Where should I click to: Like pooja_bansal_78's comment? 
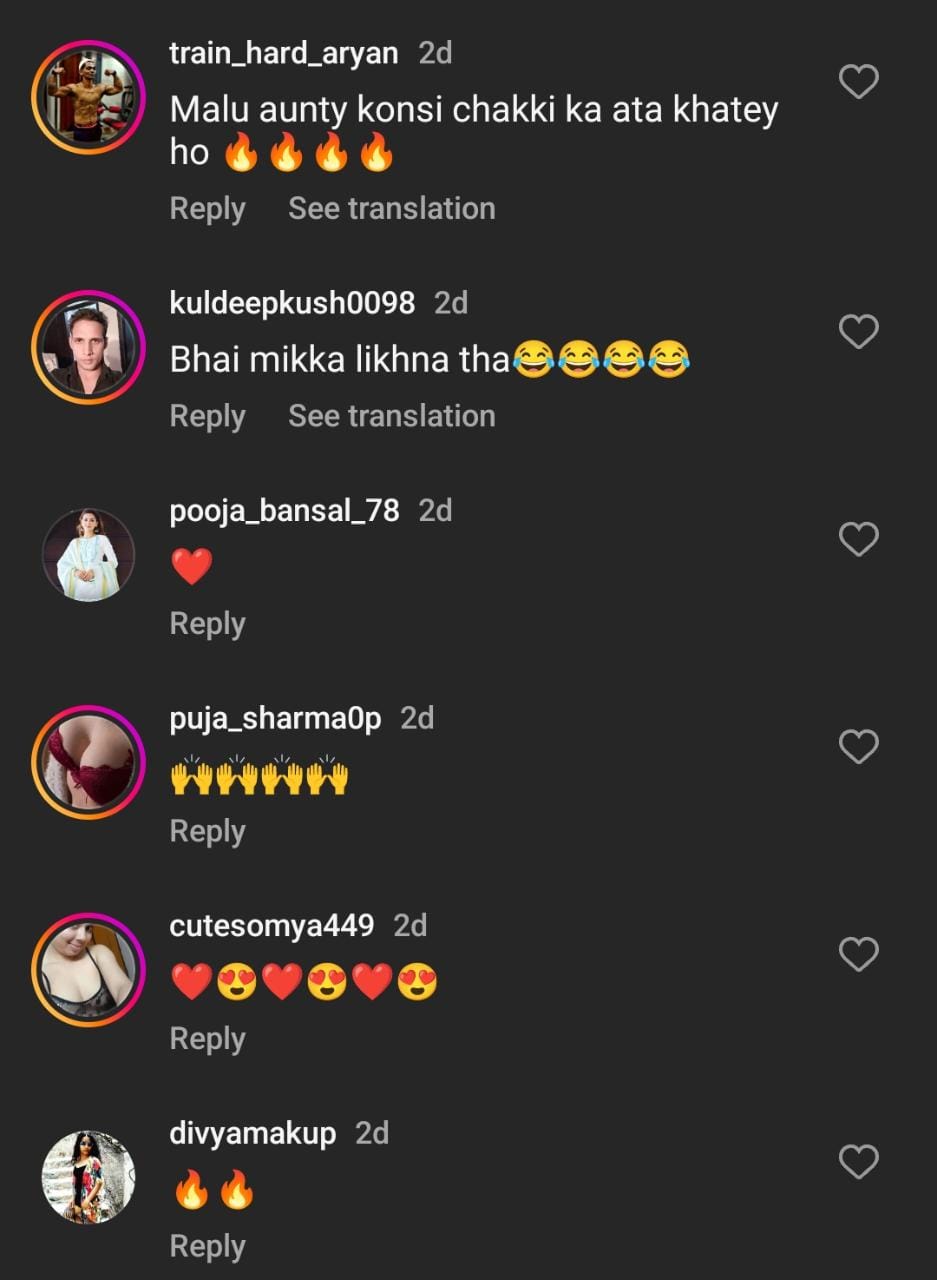tap(858, 540)
